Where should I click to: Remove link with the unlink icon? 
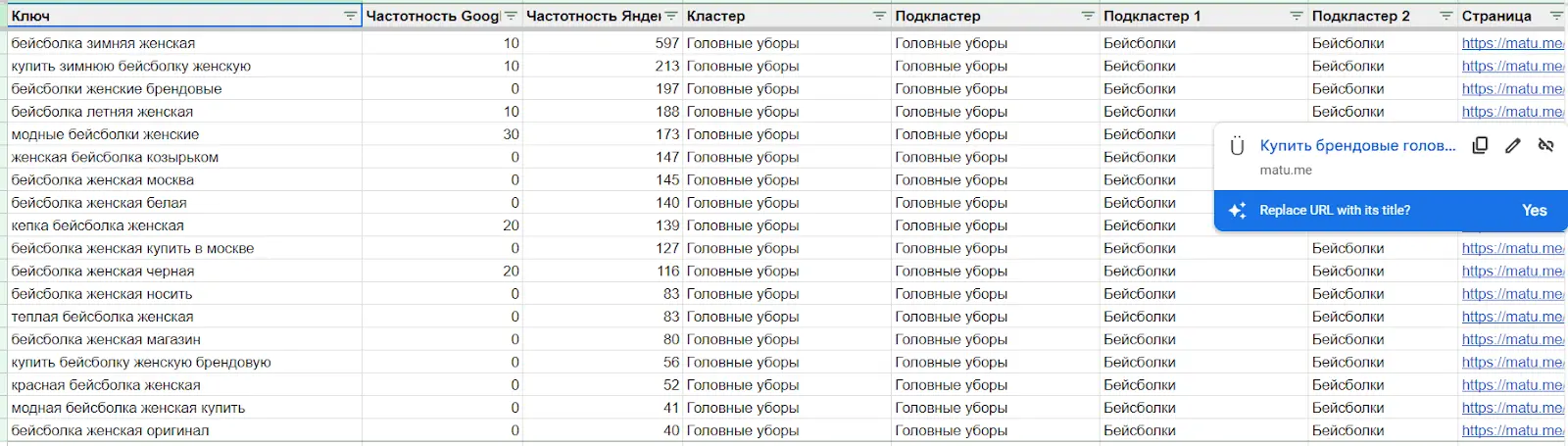point(1545,145)
